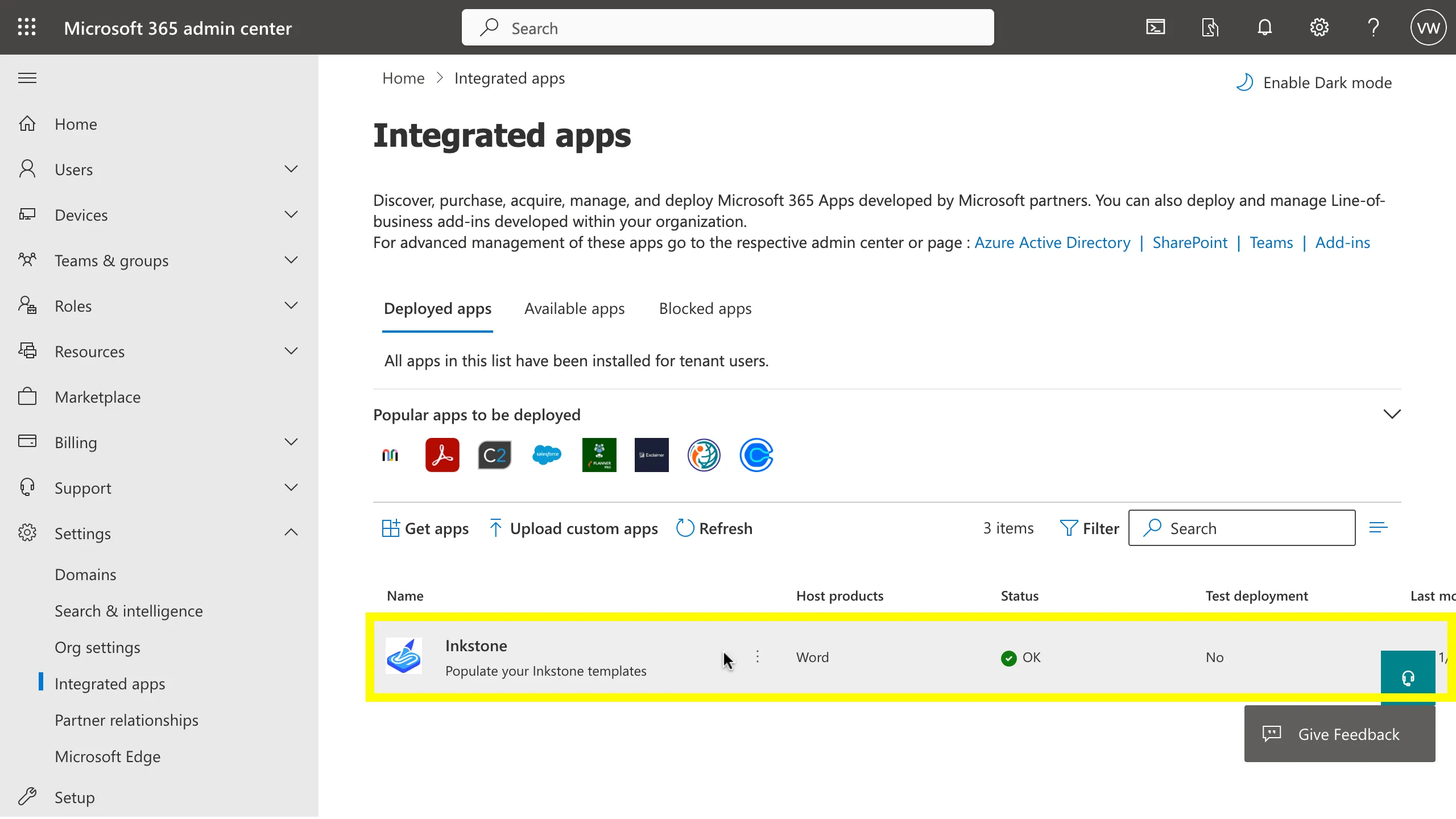Click the orange-and-teal globe popular app icon
Screen dimensions: 1456x819
(704, 455)
